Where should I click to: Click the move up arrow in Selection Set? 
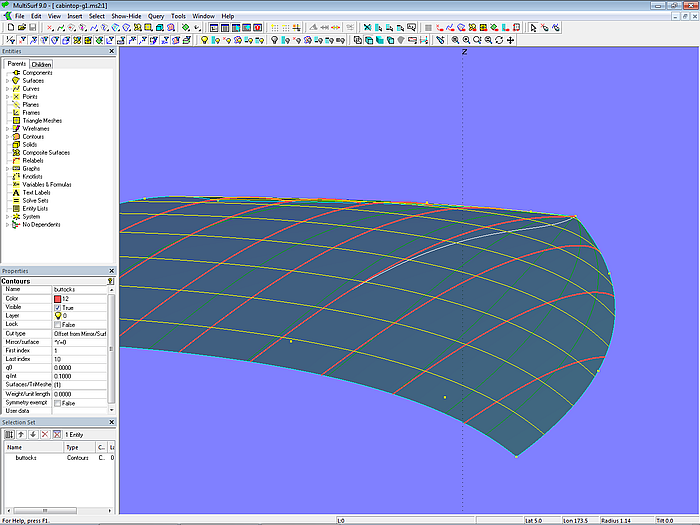(20, 434)
